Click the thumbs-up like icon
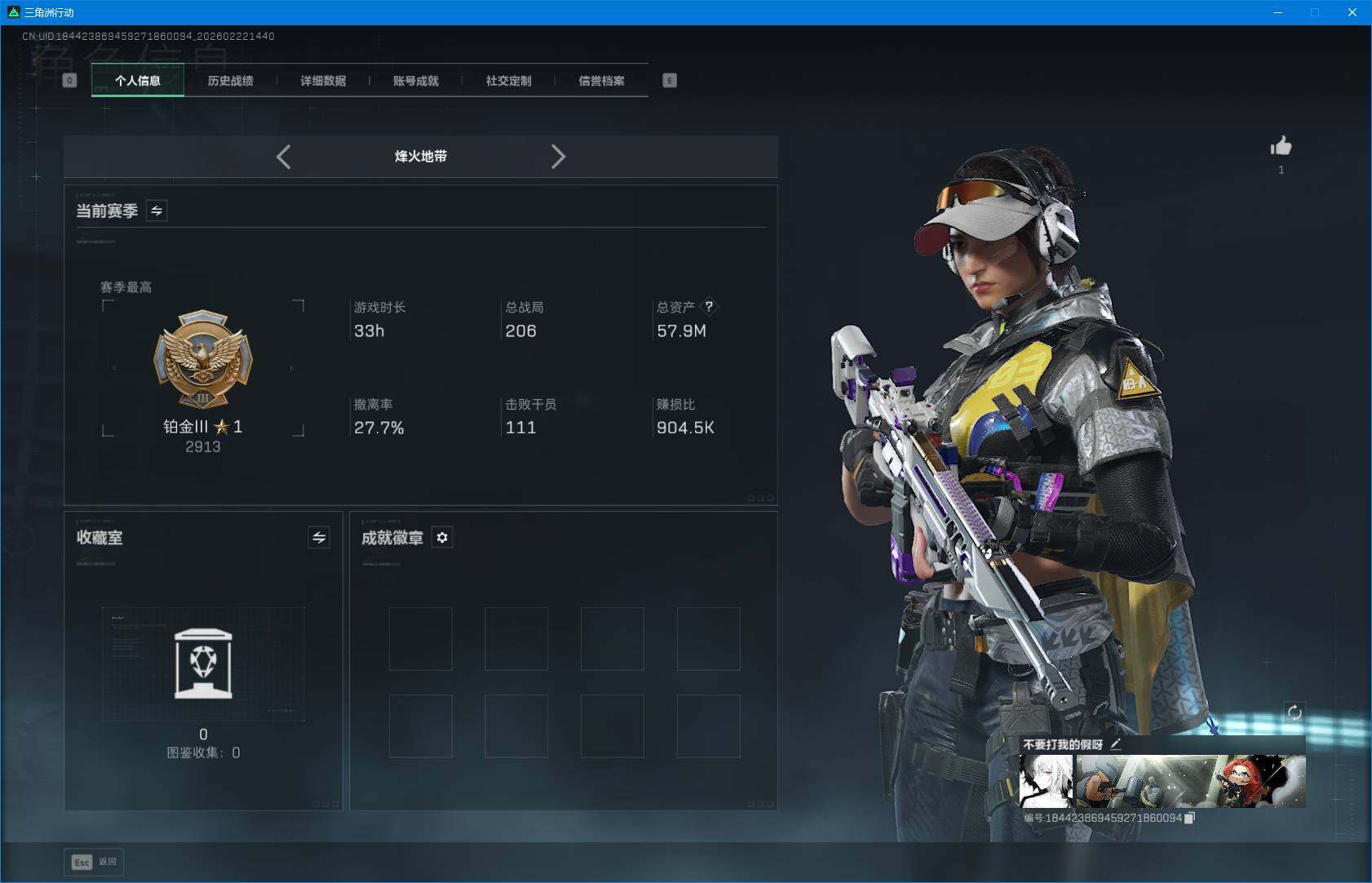The width and height of the screenshot is (1372, 883). coord(1281,145)
